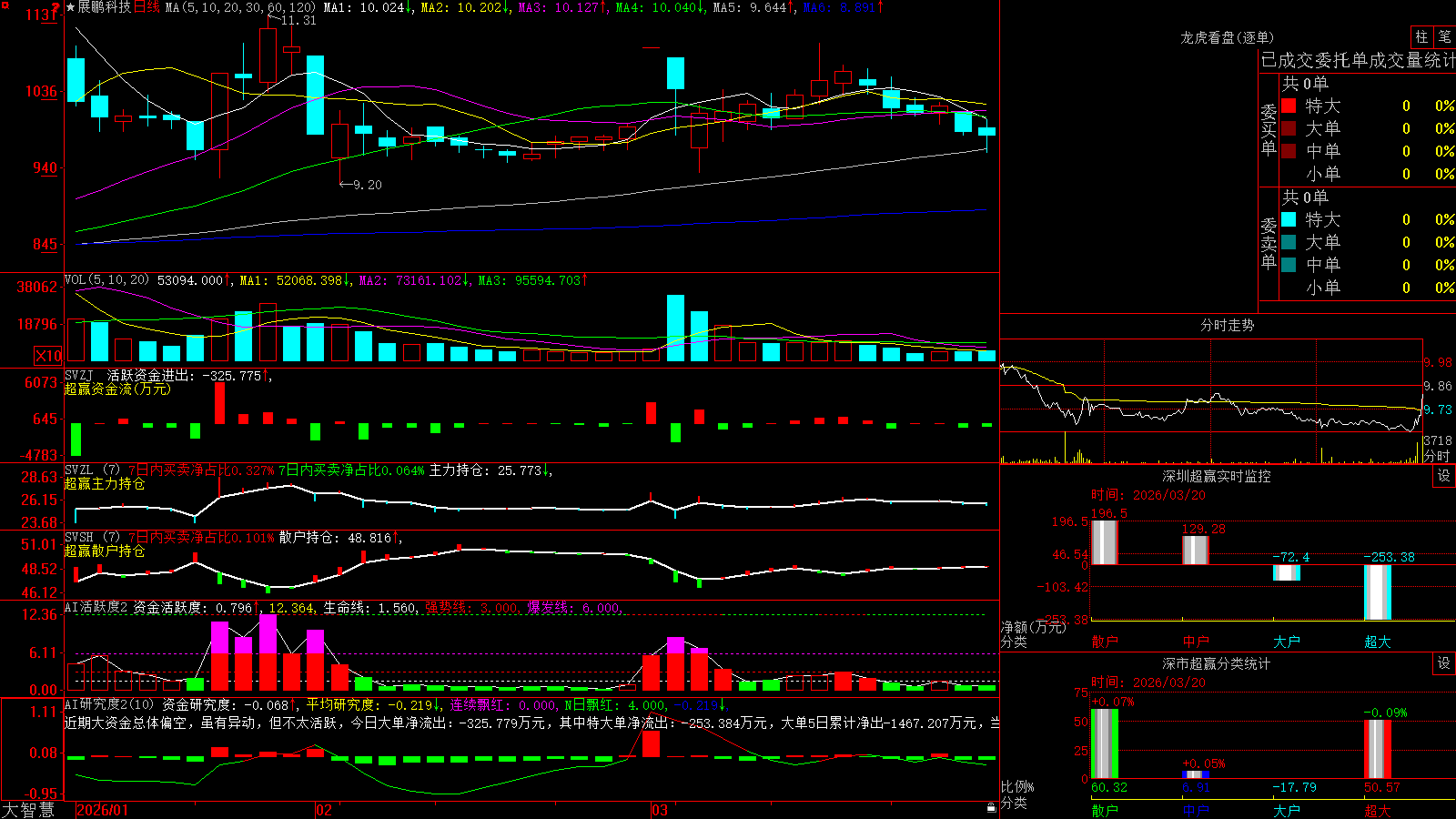1456x819 pixels.
Task: Click the cyan 特大 sell-order color swatch
Action: click(x=1289, y=219)
